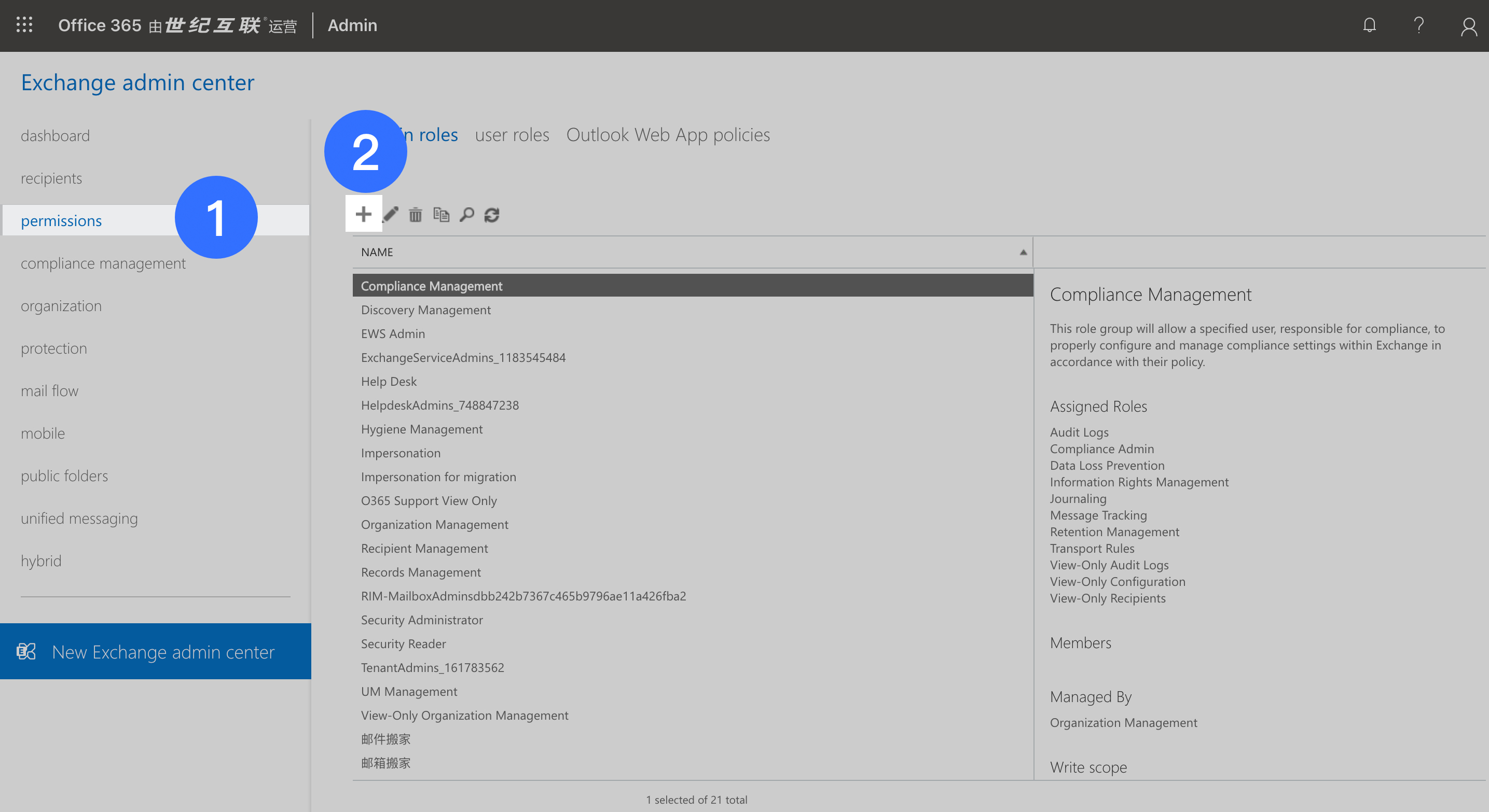This screenshot has width=1489, height=812.
Task: Refresh the role groups list
Action: 492,214
